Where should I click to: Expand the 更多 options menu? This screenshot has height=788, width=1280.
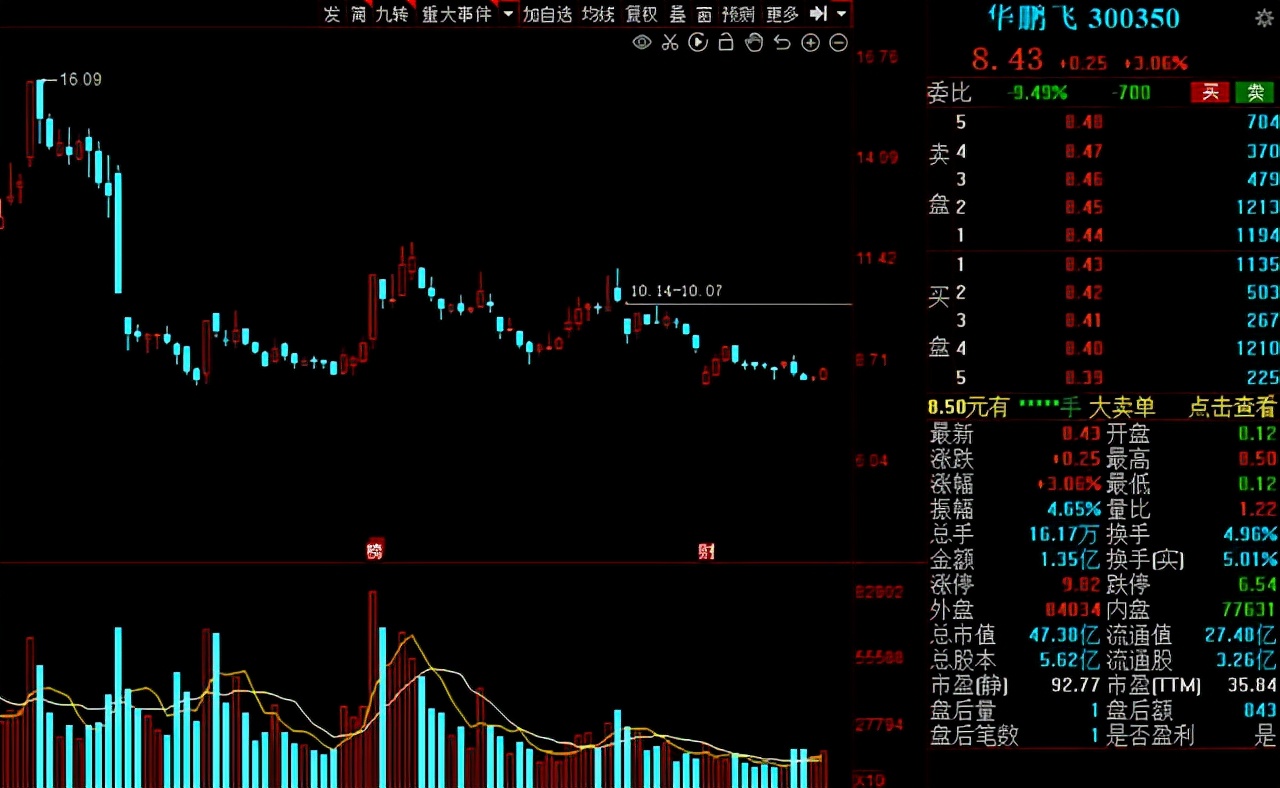(x=781, y=15)
